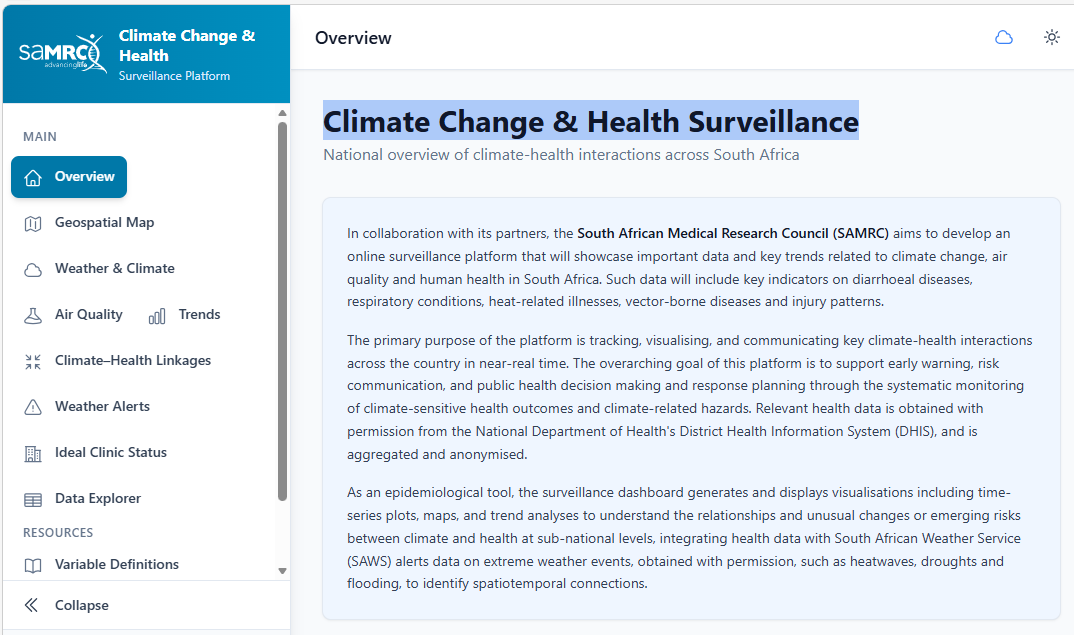Click the Data Explorer table icon
The height and width of the screenshot is (635, 1074).
tap(33, 499)
